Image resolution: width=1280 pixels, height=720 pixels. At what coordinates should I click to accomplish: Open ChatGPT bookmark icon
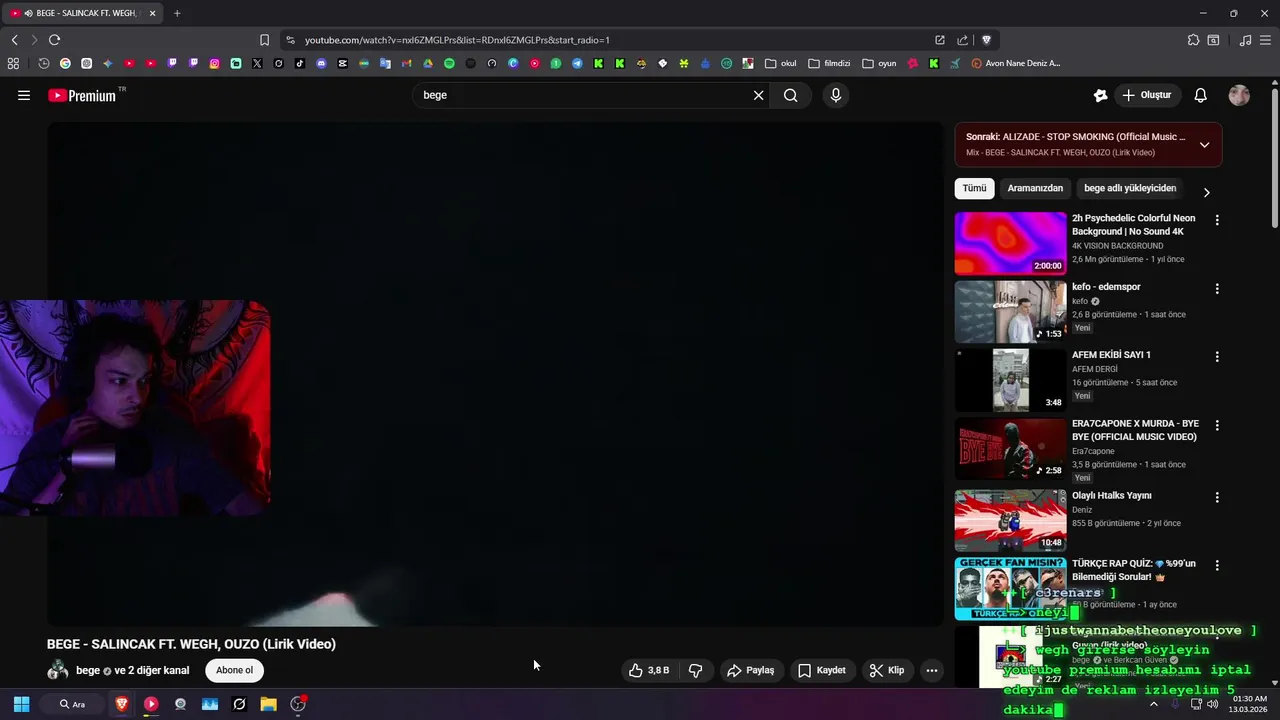86,63
